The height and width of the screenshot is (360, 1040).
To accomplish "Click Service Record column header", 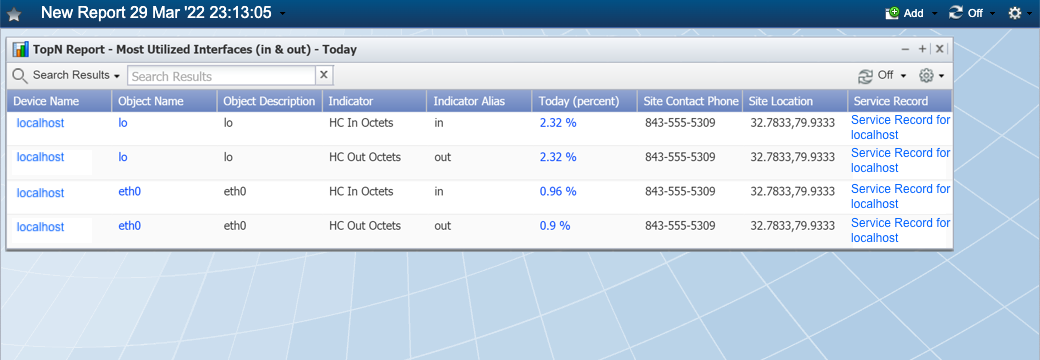I will pyautogui.click(x=900, y=101).
